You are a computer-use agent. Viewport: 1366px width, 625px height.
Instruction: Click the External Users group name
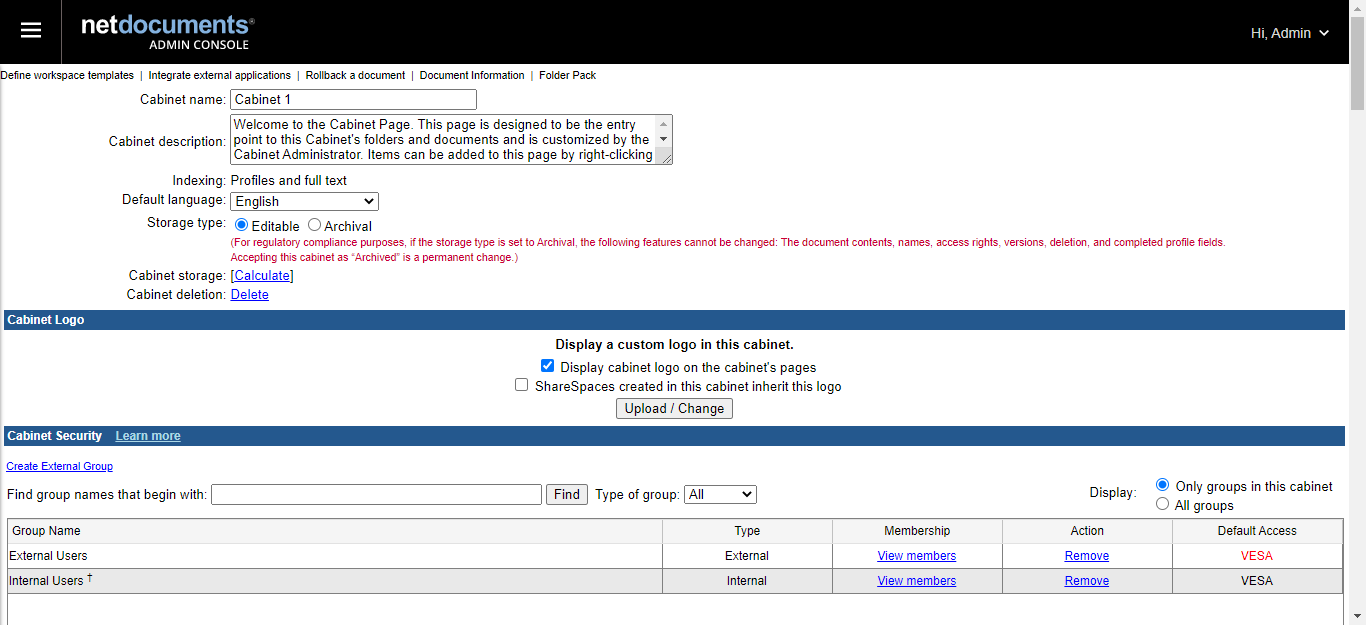(48, 556)
